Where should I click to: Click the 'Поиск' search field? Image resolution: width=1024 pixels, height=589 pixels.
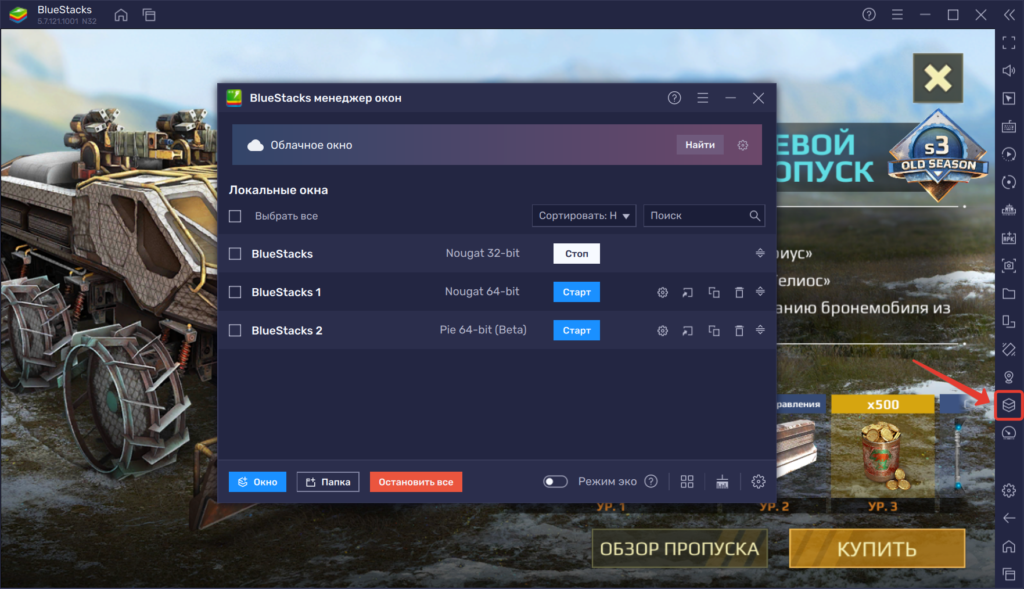[695, 216]
